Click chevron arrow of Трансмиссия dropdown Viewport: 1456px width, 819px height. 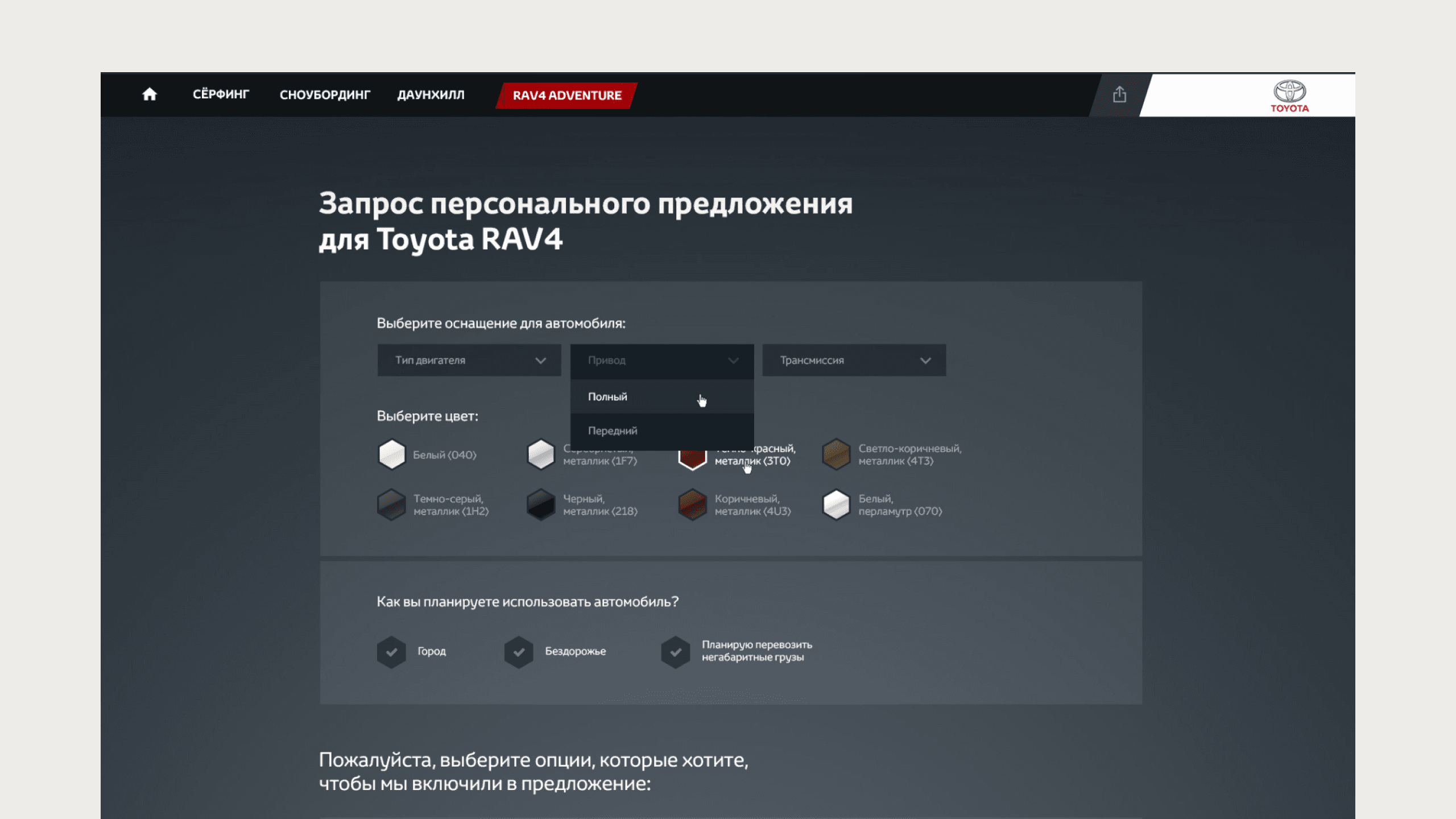(925, 361)
